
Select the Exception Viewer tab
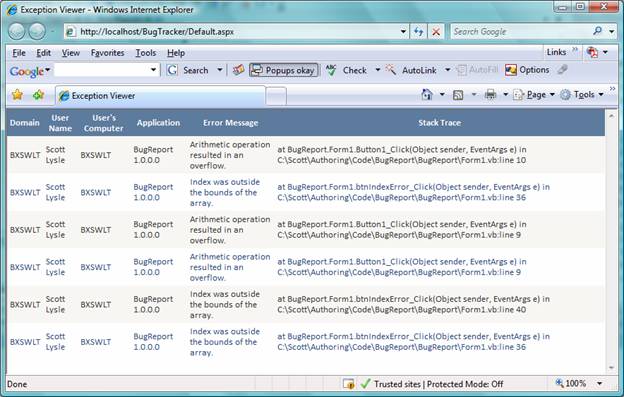pos(160,96)
